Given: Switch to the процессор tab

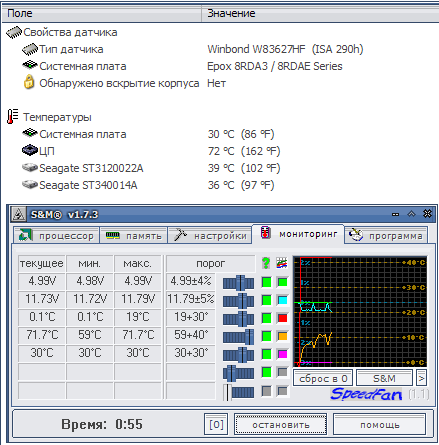Looking at the screenshot, I should click(57, 236).
